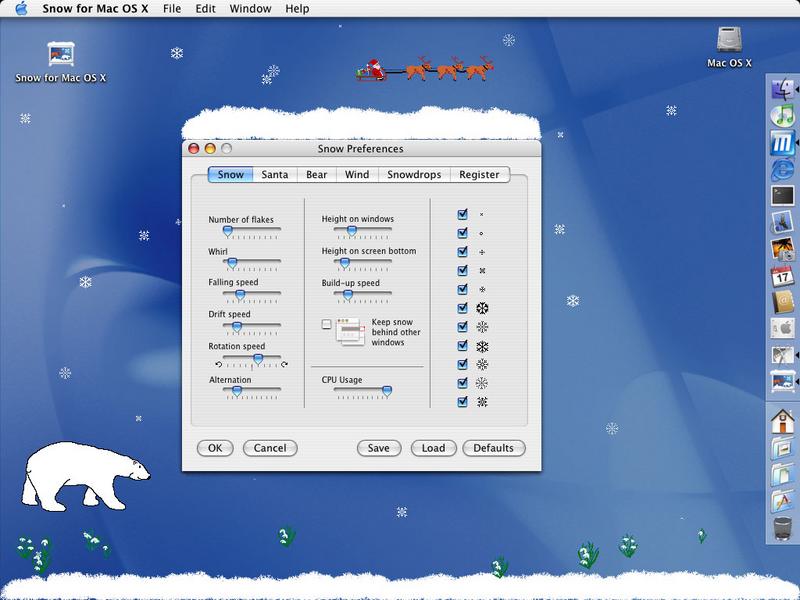Switch to the Santa tab
The image size is (800, 600).
[x=274, y=174]
